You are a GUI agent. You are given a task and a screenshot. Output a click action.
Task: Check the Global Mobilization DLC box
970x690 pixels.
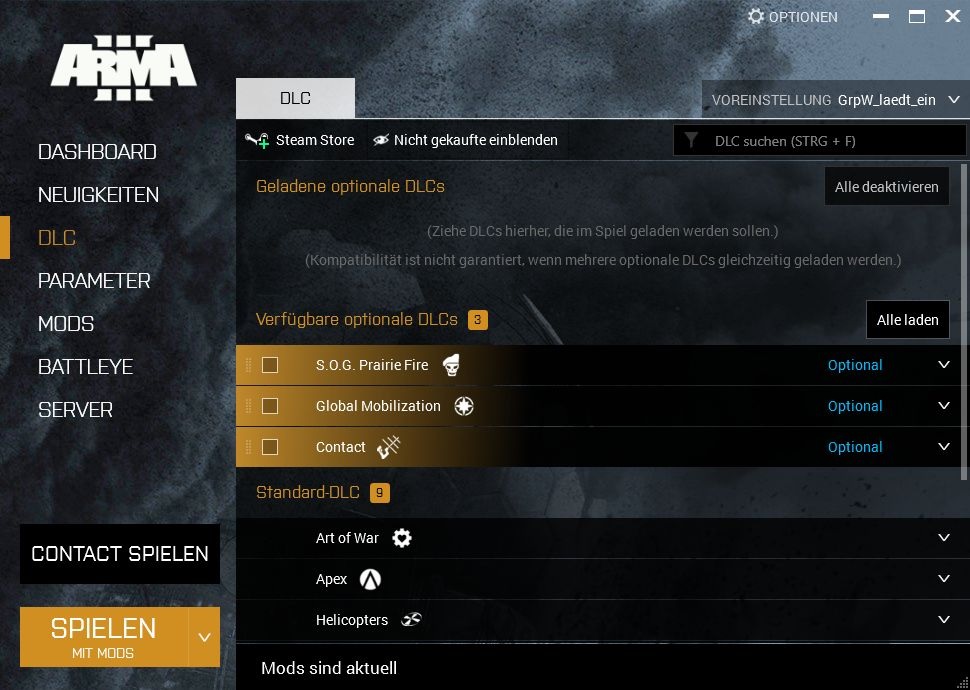click(270, 406)
